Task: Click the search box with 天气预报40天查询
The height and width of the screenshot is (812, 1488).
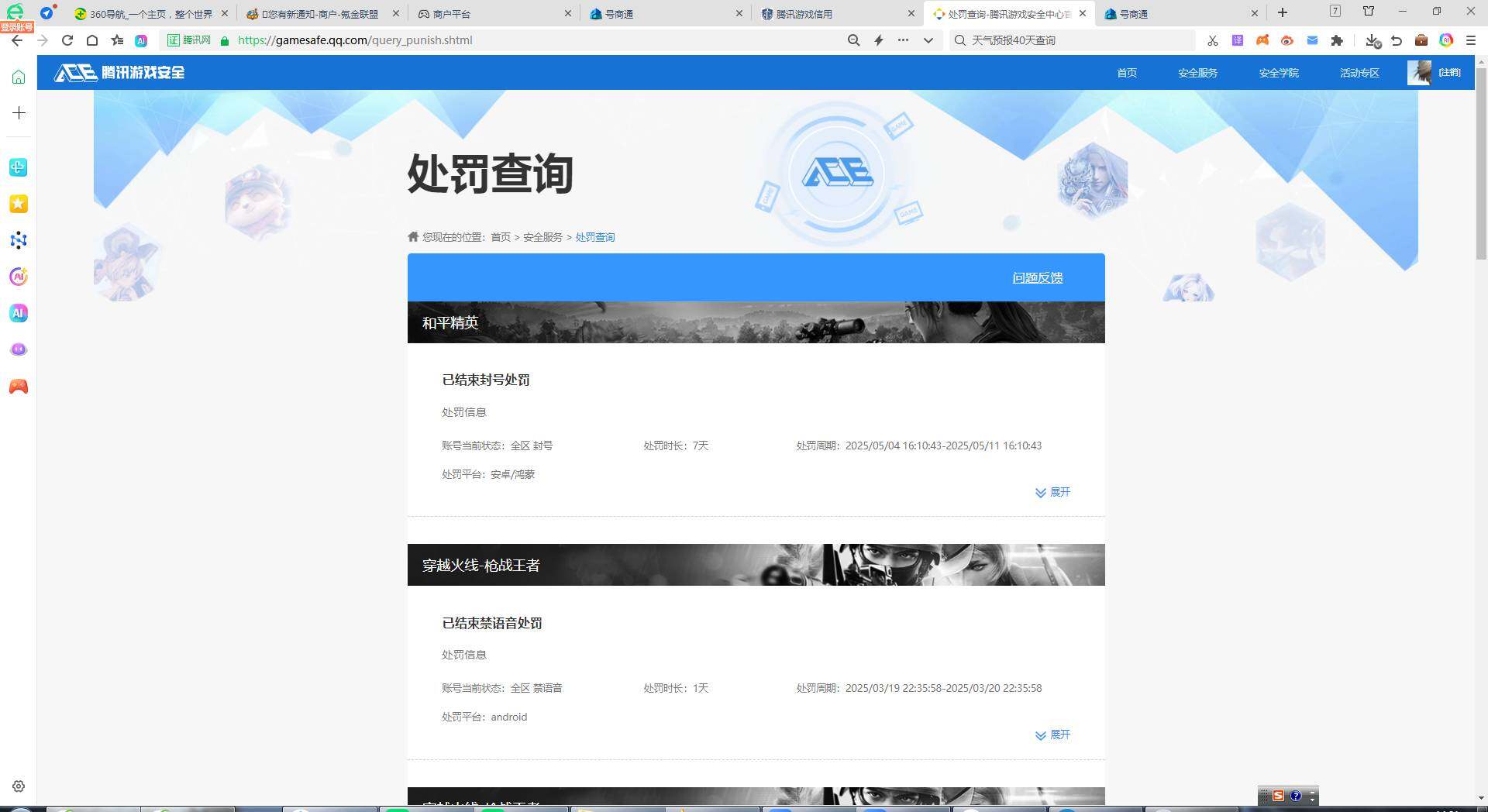Action: (x=1069, y=40)
